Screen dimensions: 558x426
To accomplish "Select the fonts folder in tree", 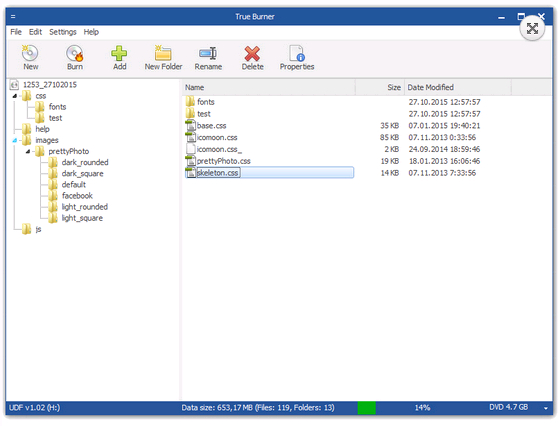I will click(57, 107).
